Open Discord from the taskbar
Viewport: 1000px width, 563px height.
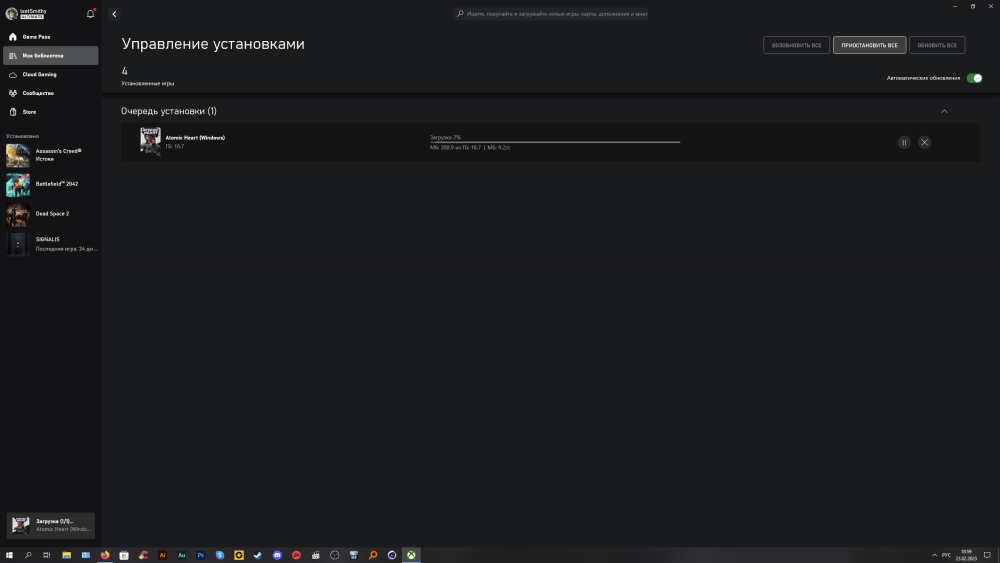(x=277, y=555)
